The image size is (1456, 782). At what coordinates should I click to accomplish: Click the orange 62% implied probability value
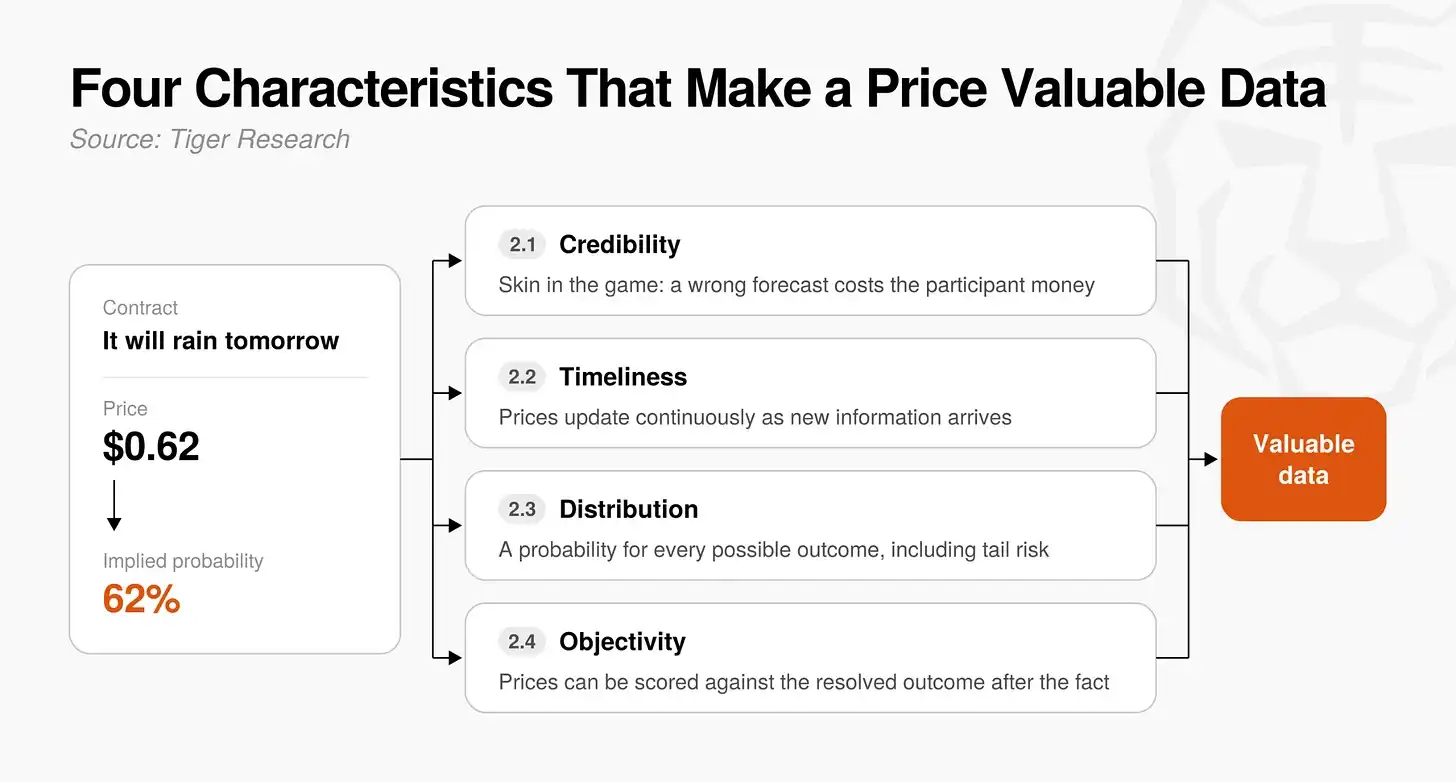141,599
